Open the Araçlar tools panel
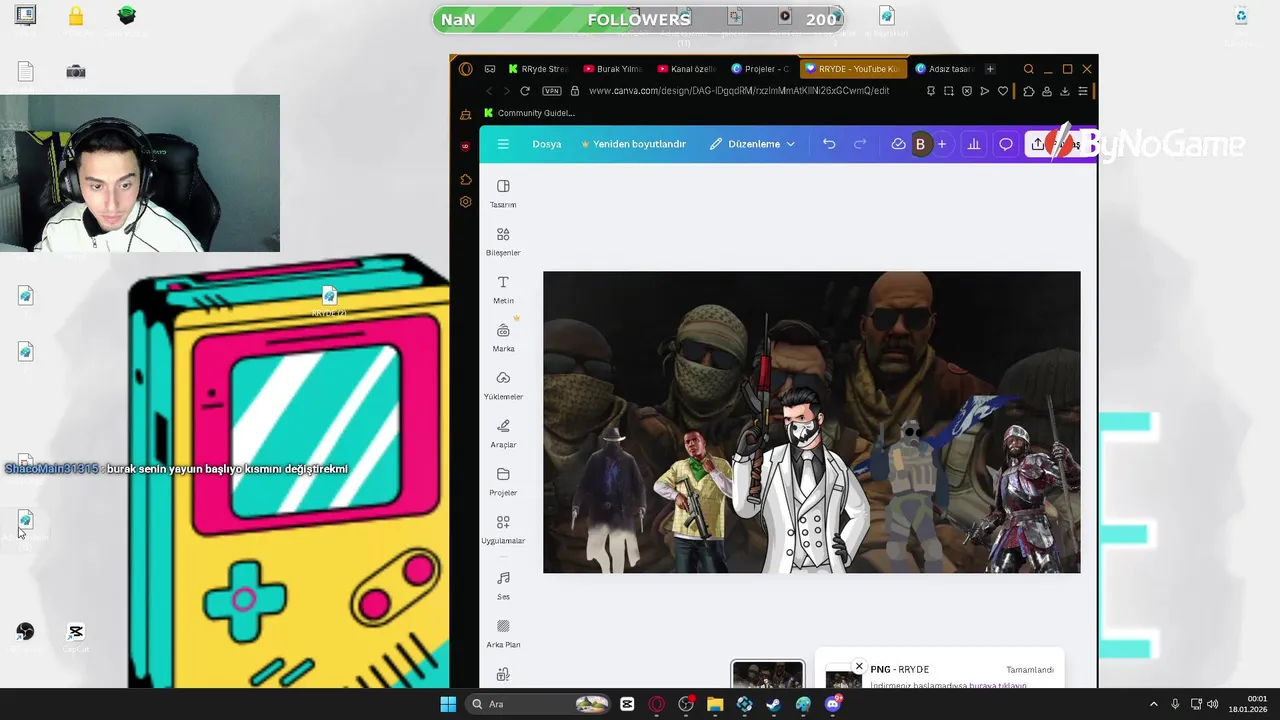The image size is (1280, 720). (503, 434)
